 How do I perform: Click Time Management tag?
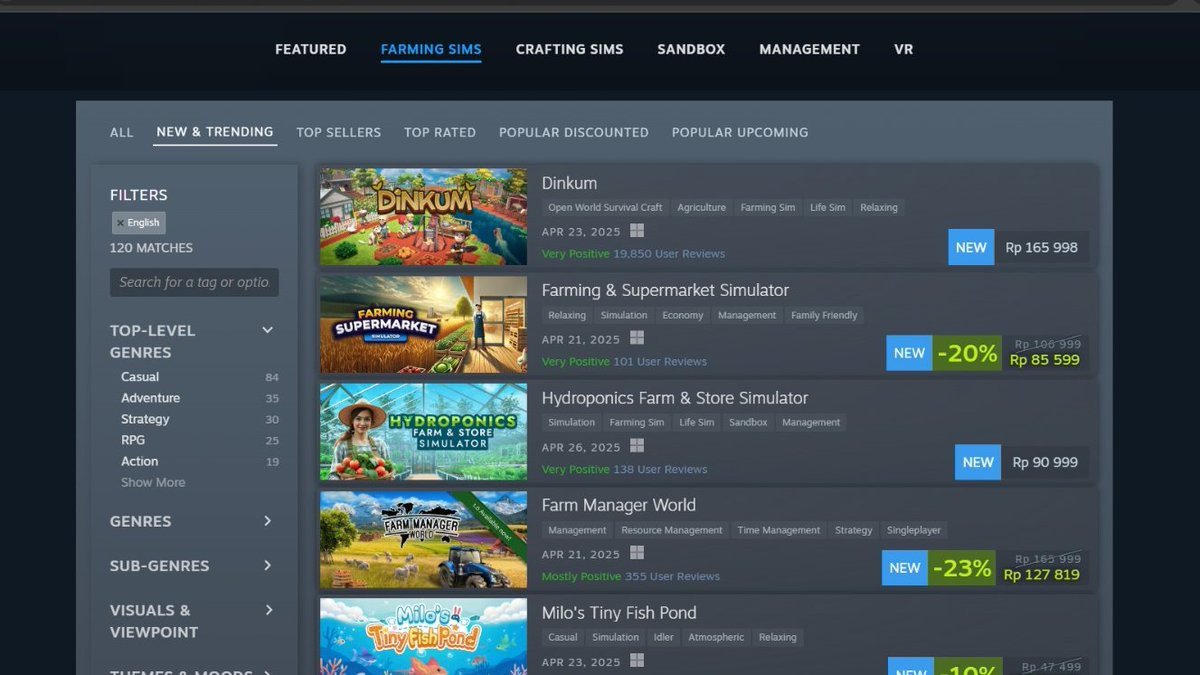click(x=779, y=530)
